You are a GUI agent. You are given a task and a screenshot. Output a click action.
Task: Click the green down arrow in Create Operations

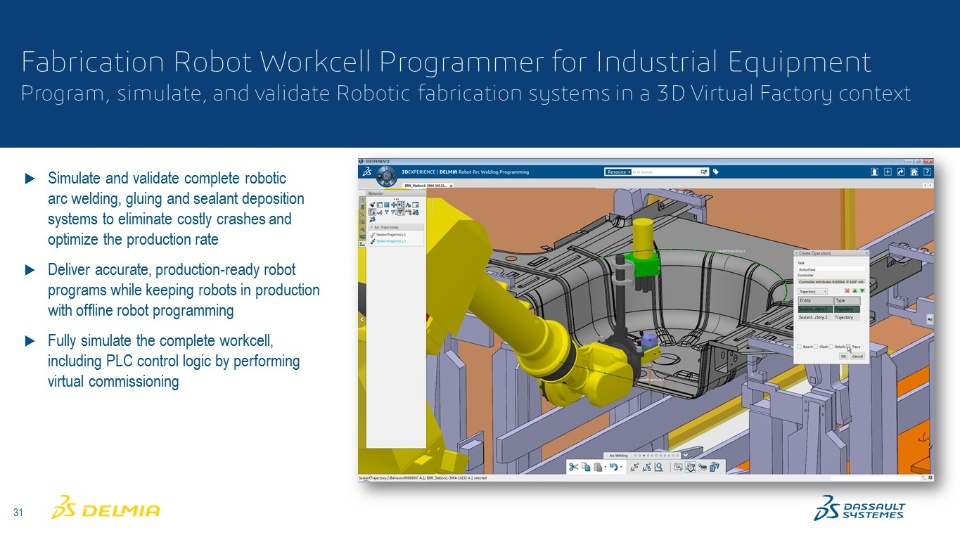862,291
